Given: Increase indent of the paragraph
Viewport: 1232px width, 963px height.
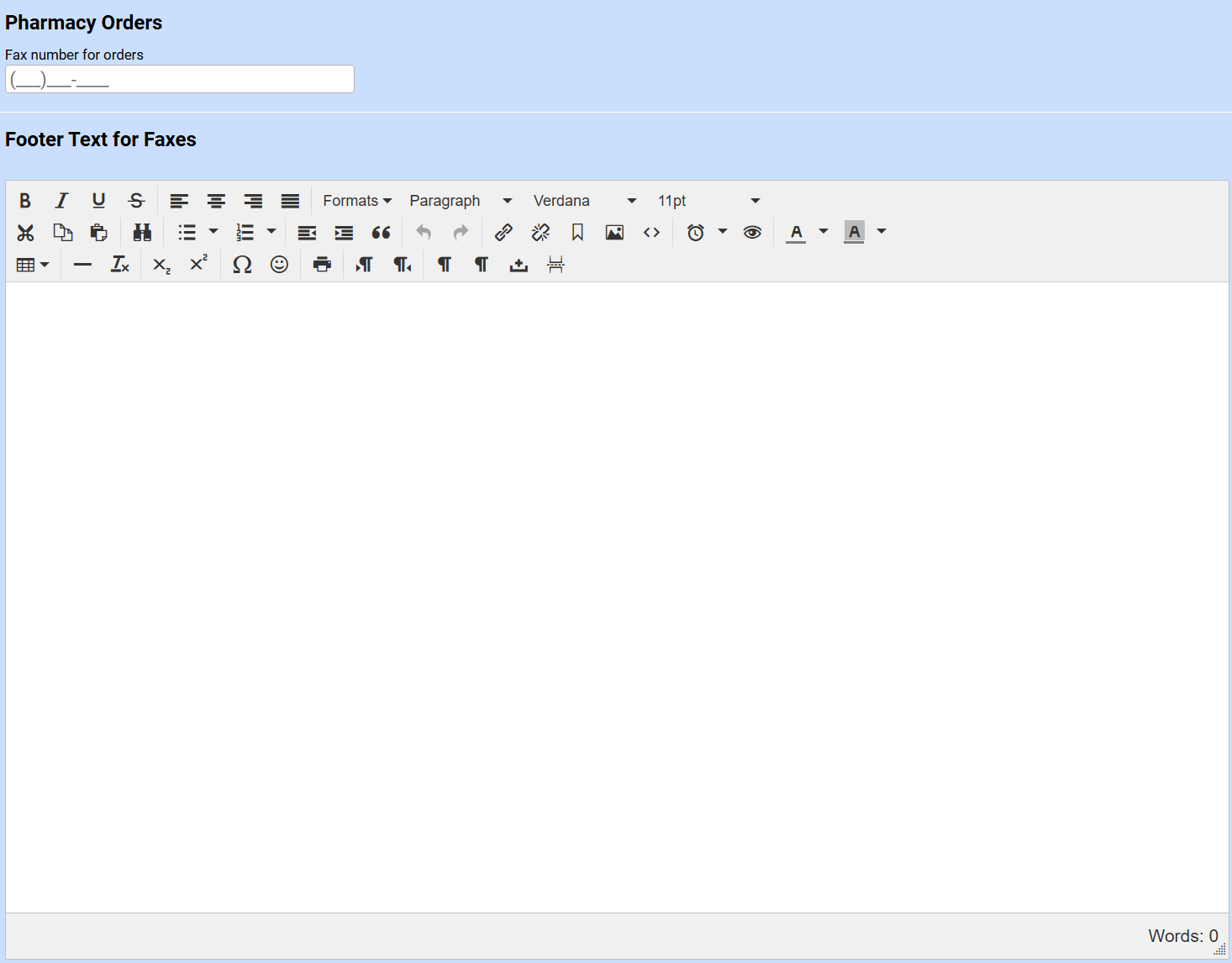Looking at the screenshot, I should coord(344,233).
